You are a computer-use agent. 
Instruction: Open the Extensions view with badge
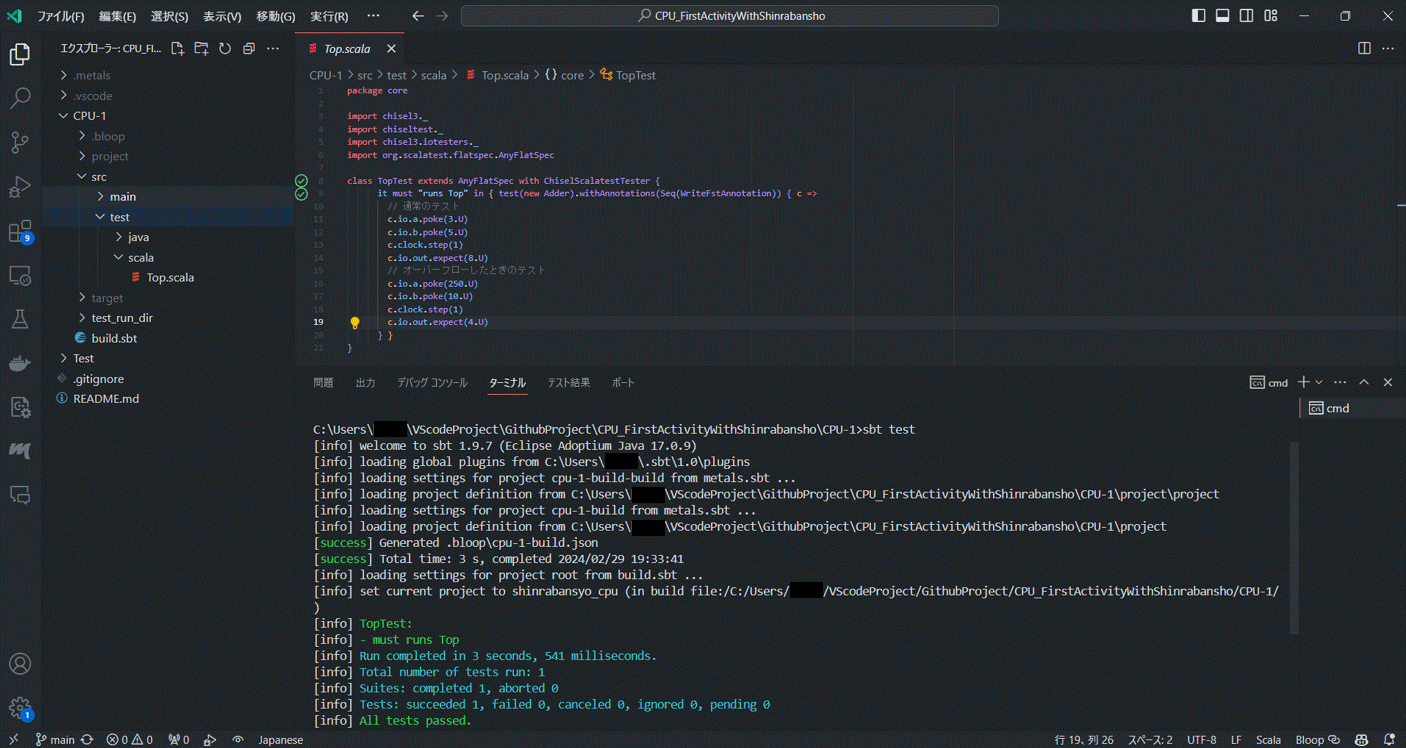point(20,232)
